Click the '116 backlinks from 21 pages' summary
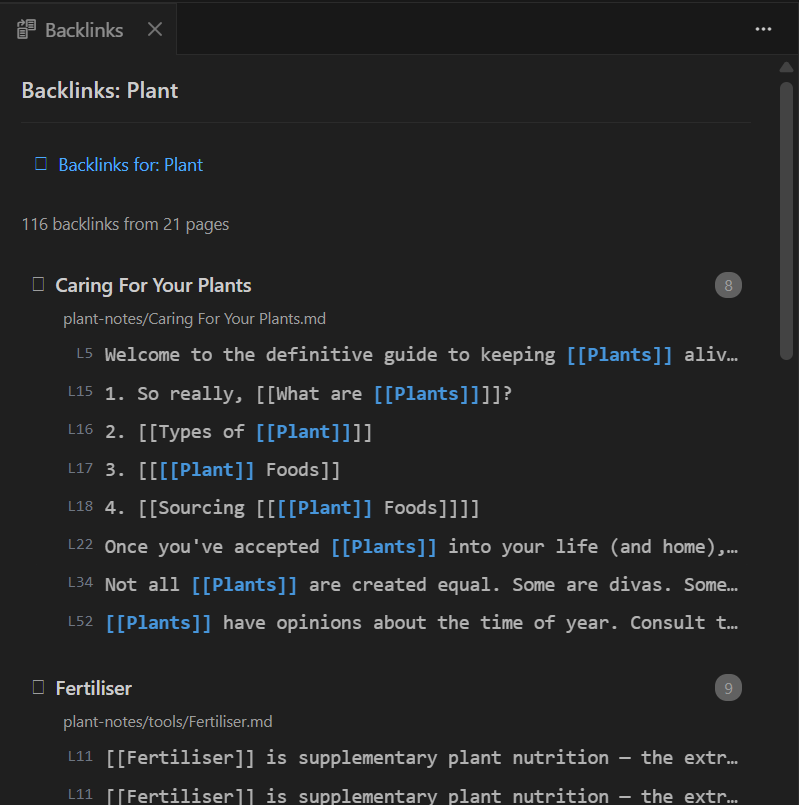 [x=125, y=224]
